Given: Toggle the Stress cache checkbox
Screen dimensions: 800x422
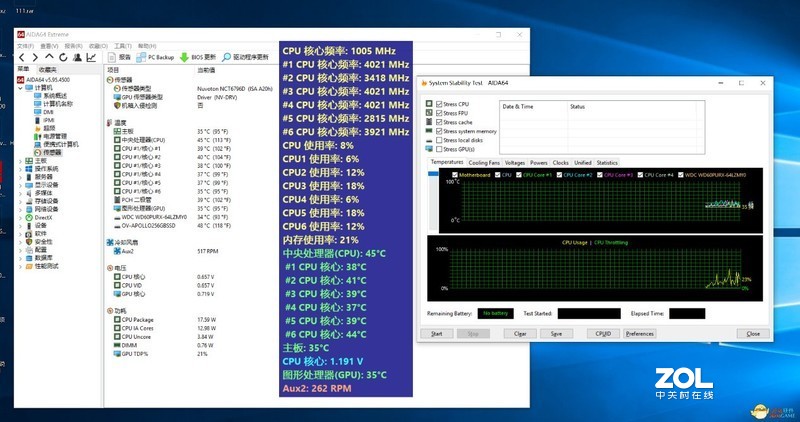Looking at the screenshot, I should coord(439,122).
